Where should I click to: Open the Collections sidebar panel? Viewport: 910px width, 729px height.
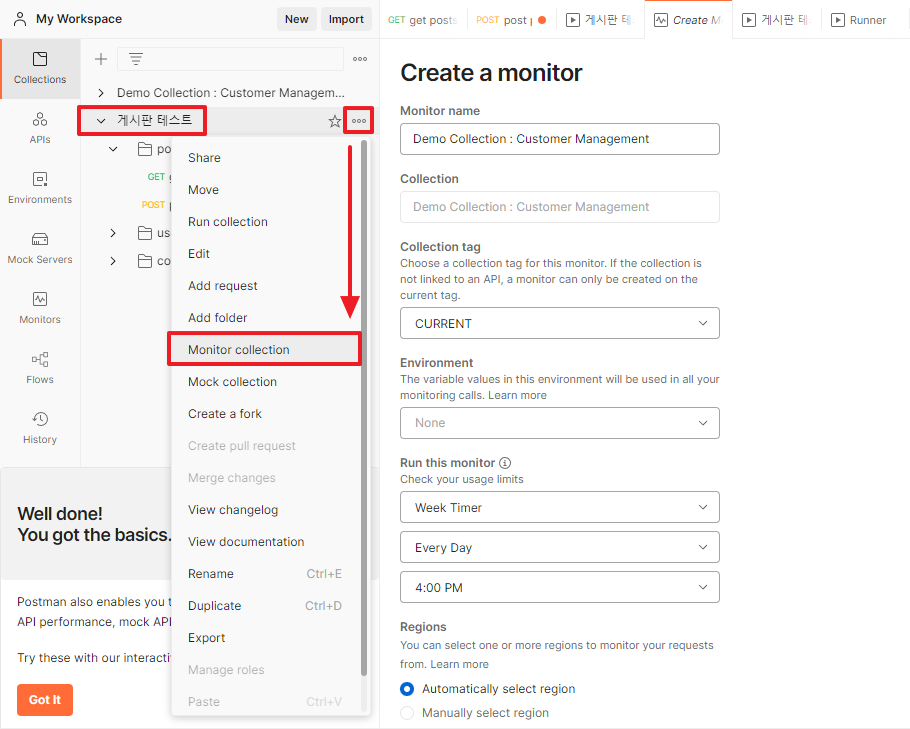pos(40,68)
